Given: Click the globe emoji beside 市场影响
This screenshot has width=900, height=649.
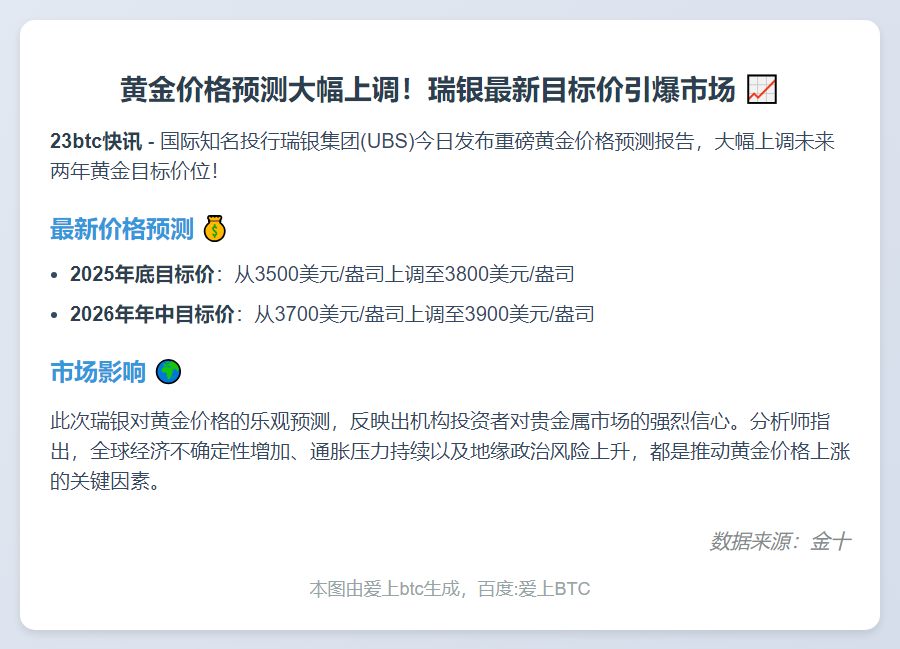Looking at the screenshot, I should click(169, 370).
